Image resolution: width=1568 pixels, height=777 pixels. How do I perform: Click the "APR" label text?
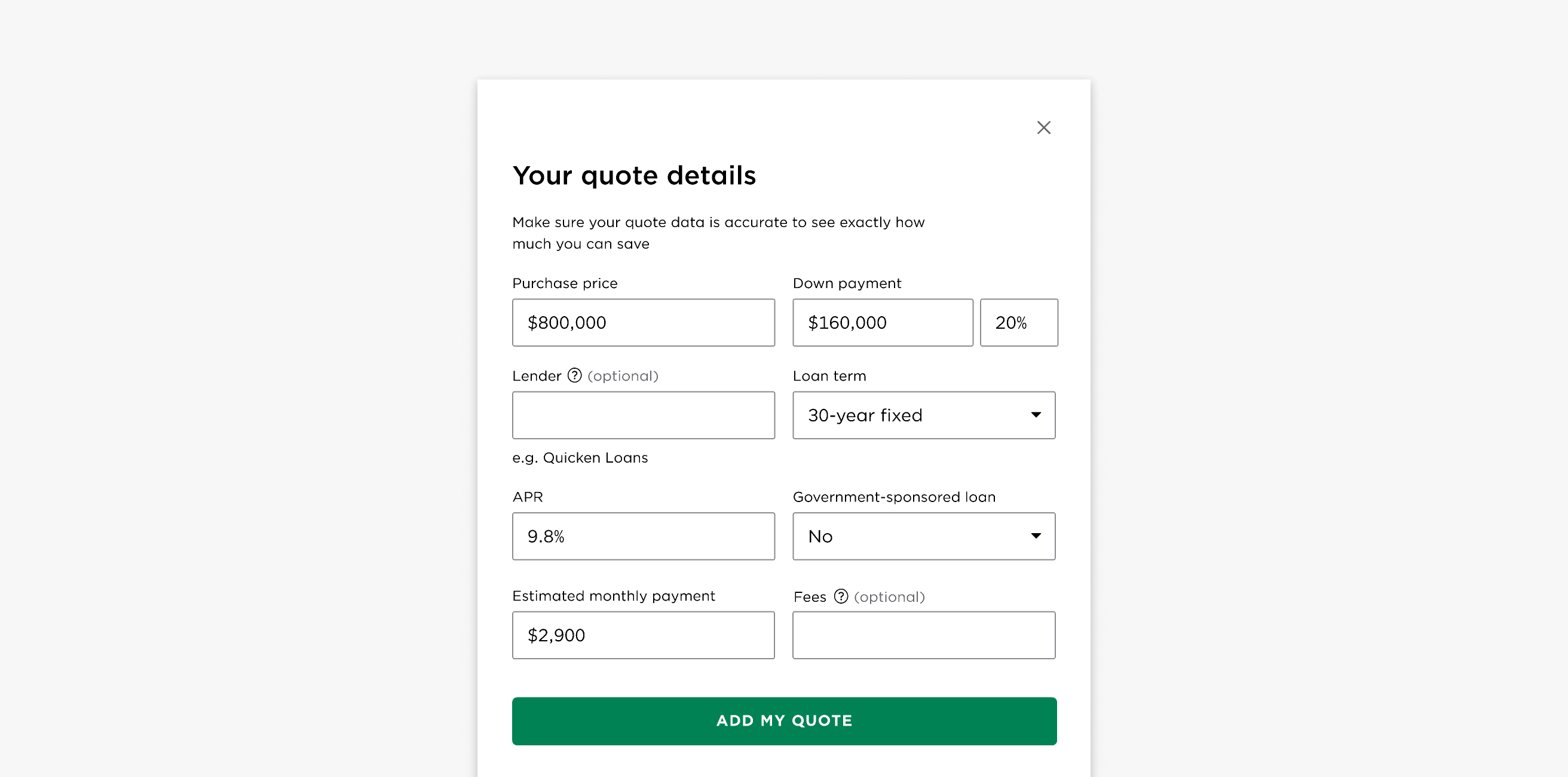527,497
